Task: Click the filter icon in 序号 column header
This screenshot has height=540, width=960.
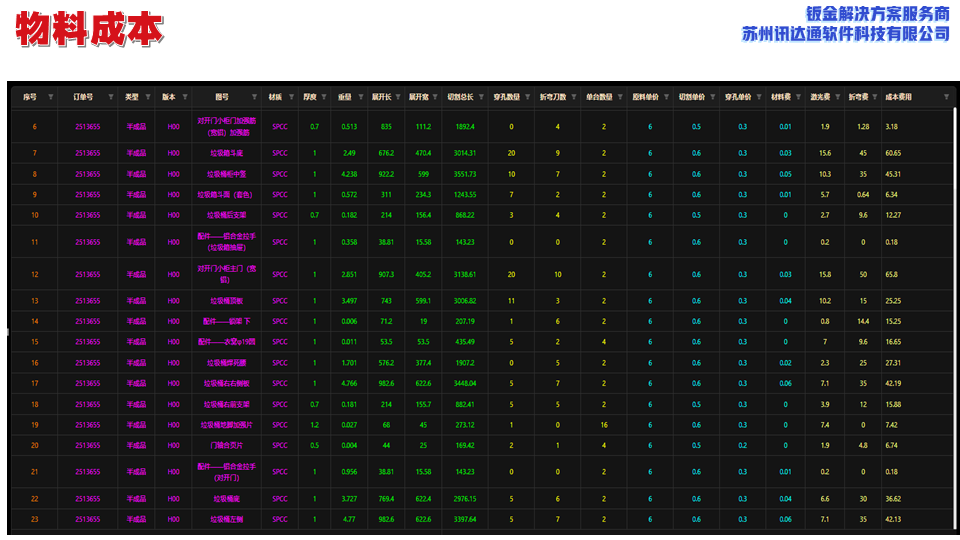Action: 50,97
